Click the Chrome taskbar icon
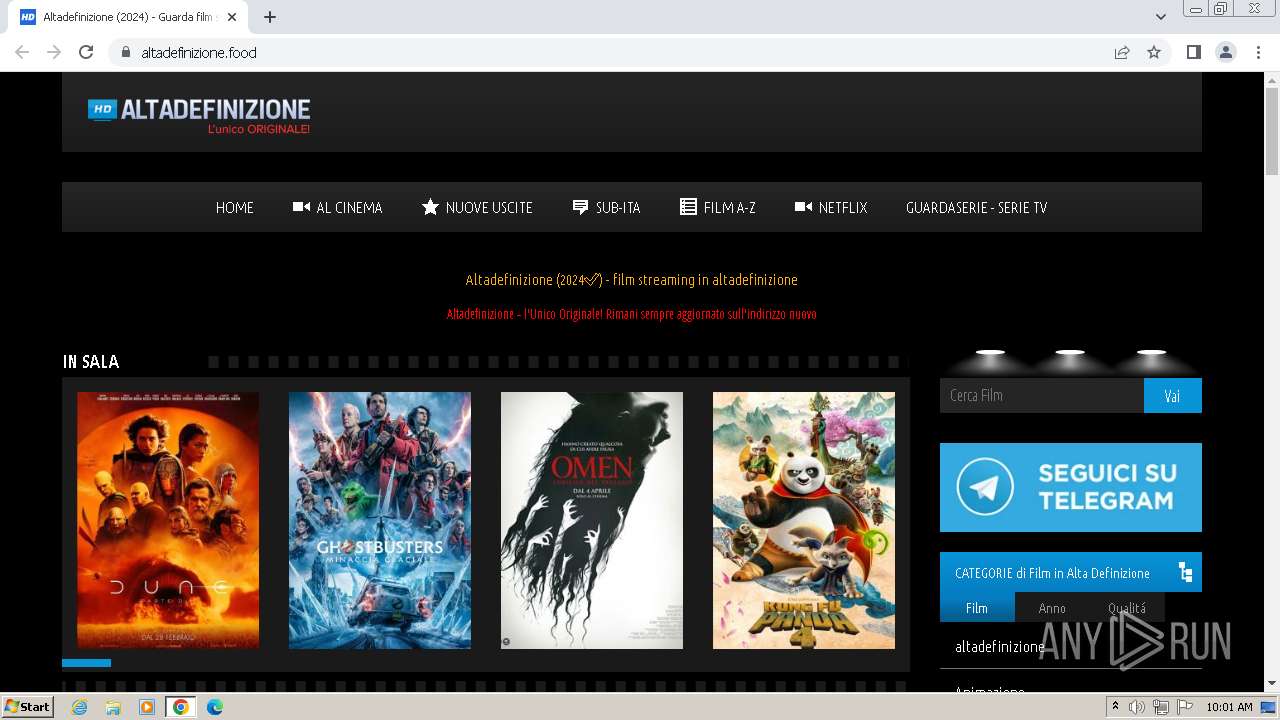Screen dimensions: 1280x720 pyautogui.click(x=181, y=707)
